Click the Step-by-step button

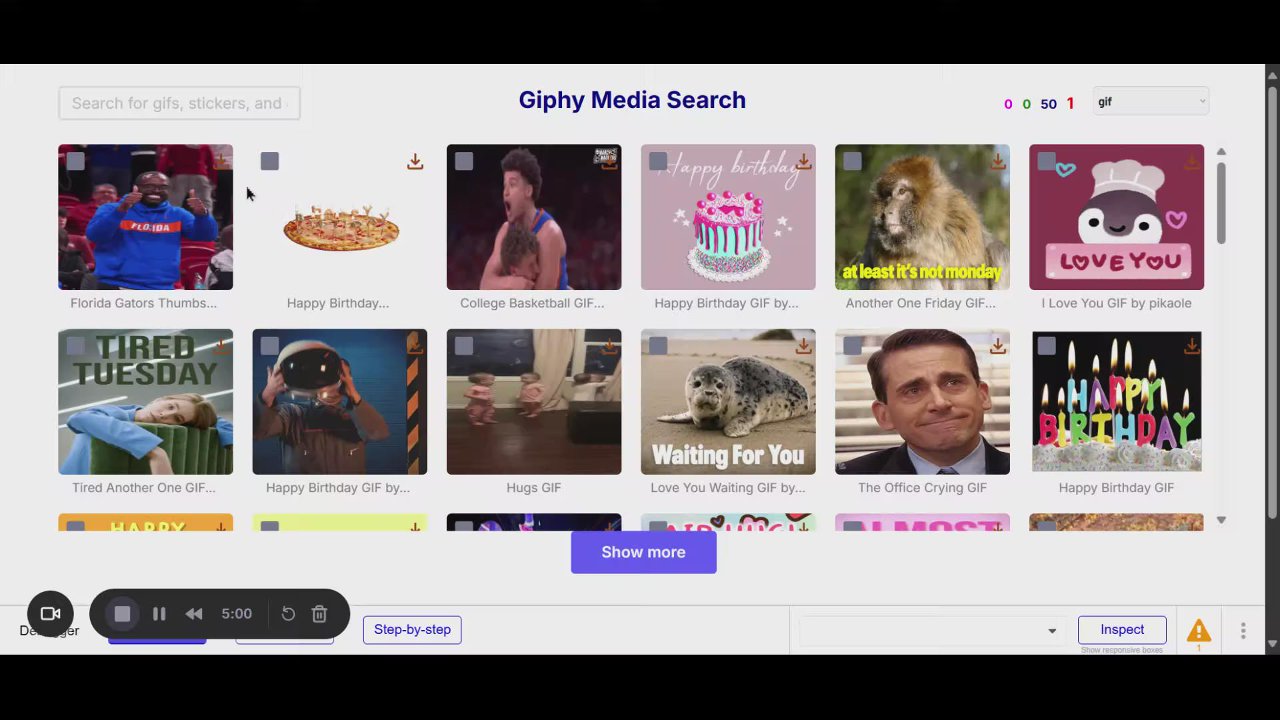pyautogui.click(x=412, y=630)
